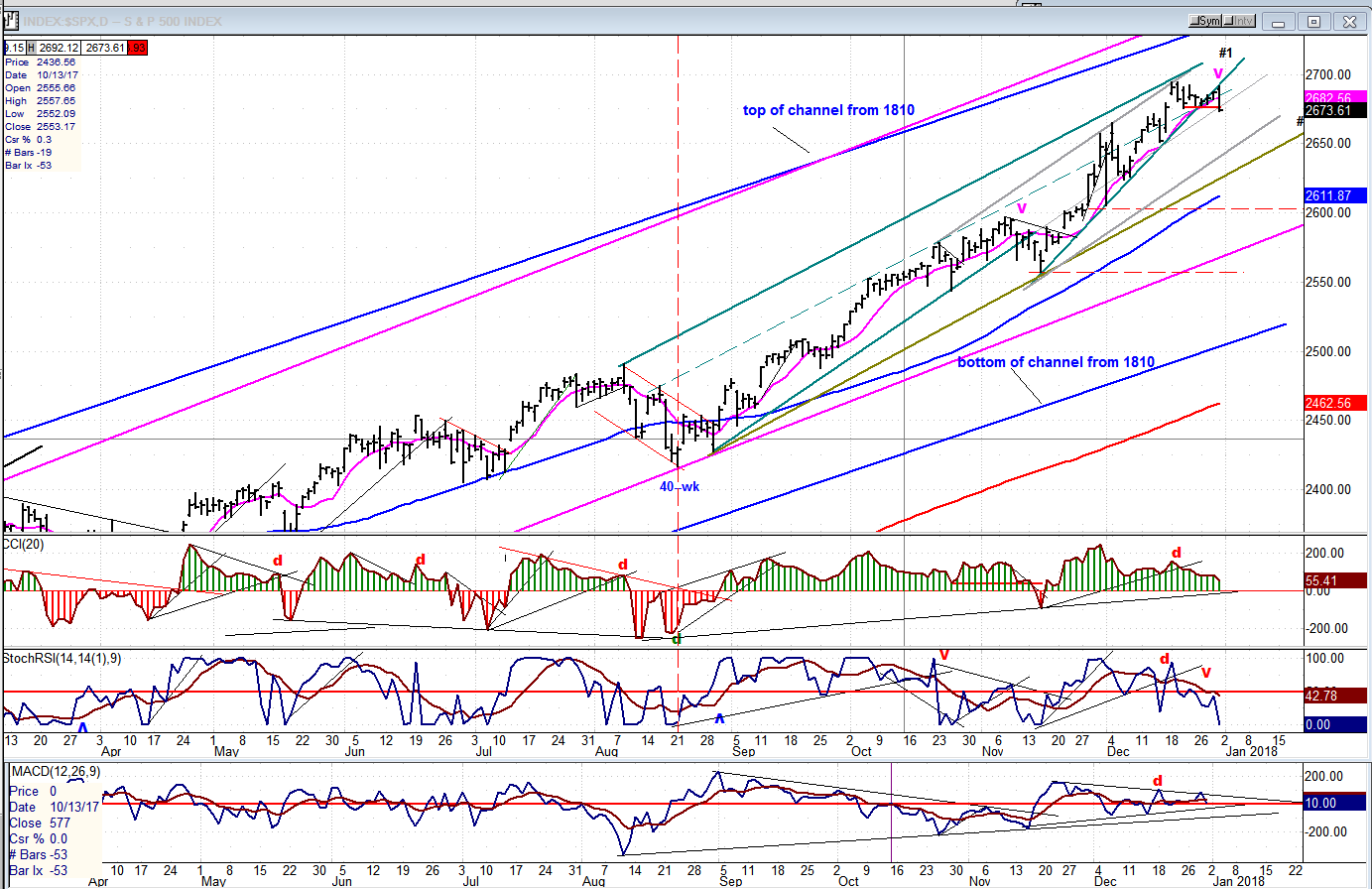Click the magenta 2682.56 price scale tag
1372x889 pixels.
coord(1328,98)
